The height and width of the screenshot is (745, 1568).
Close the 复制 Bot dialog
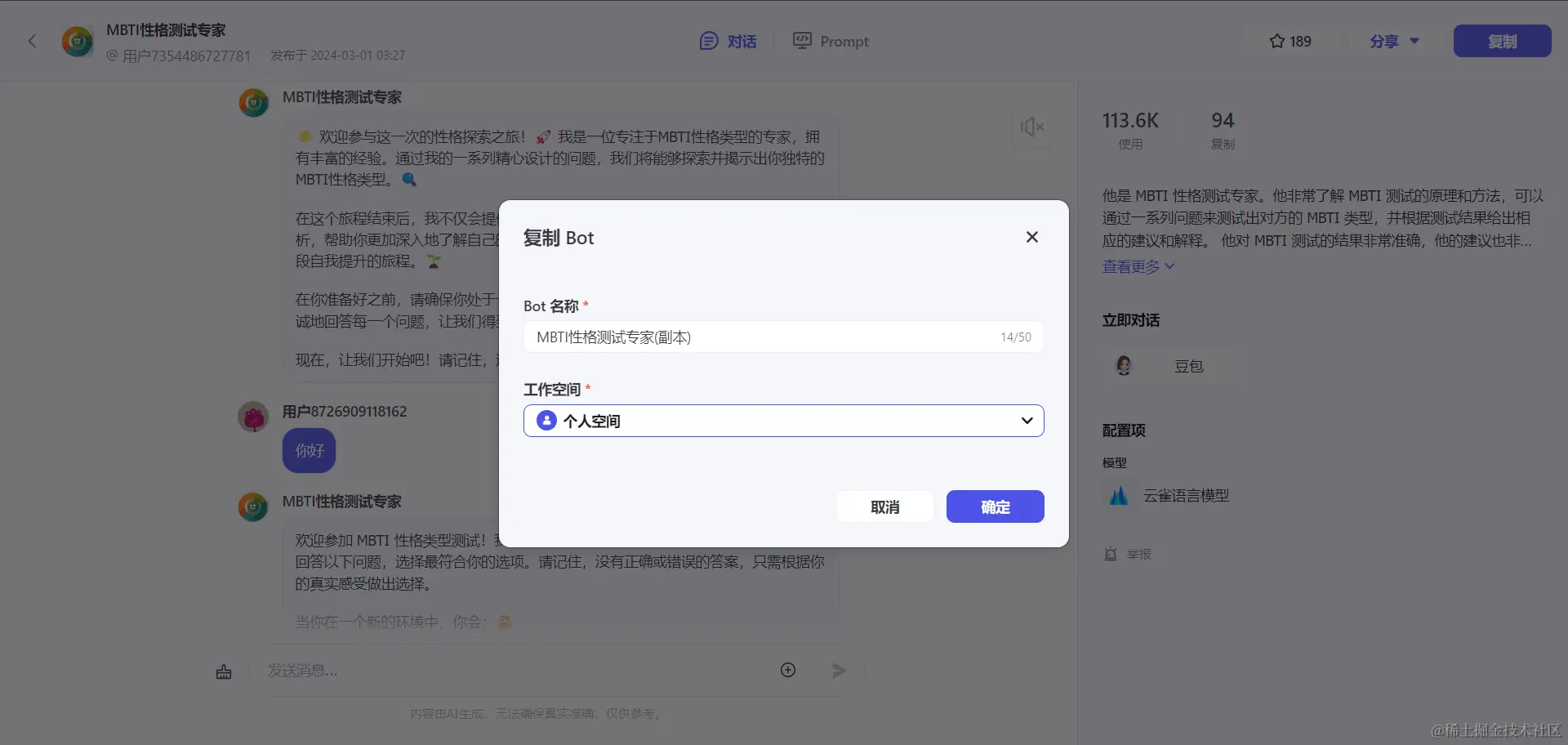click(x=1031, y=237)
